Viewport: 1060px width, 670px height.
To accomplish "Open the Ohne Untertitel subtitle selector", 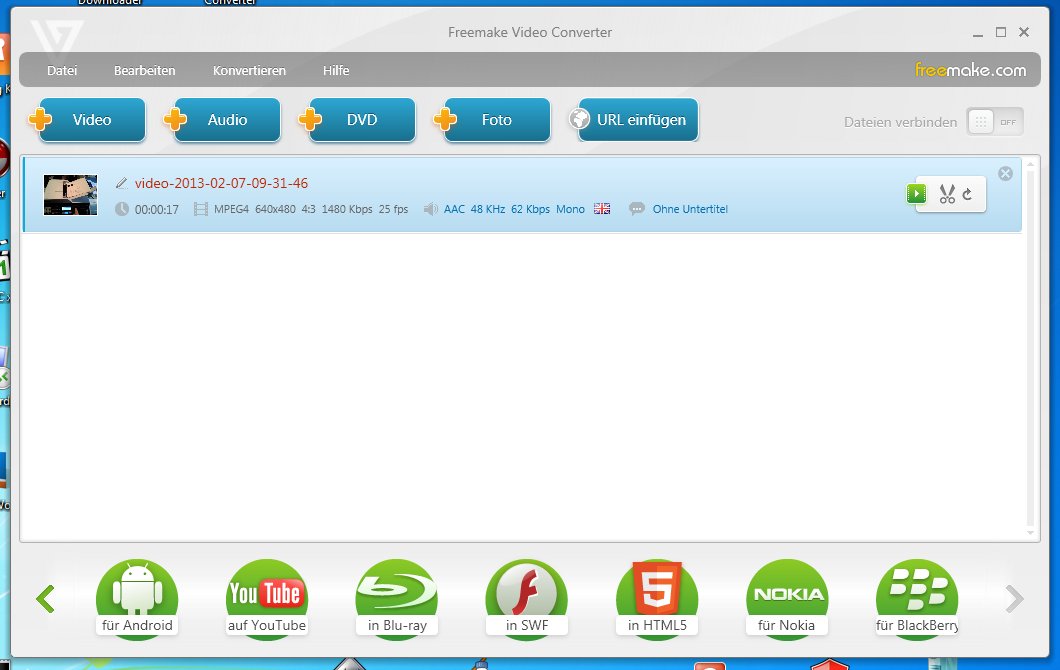I will [x=689, y=209].
